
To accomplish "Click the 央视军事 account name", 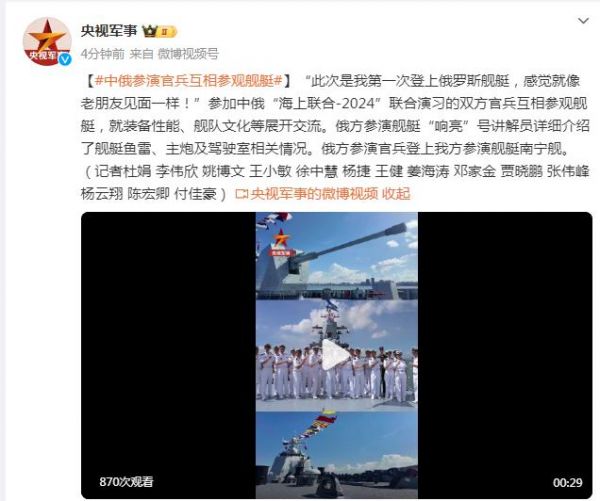I will coord(109,31).
